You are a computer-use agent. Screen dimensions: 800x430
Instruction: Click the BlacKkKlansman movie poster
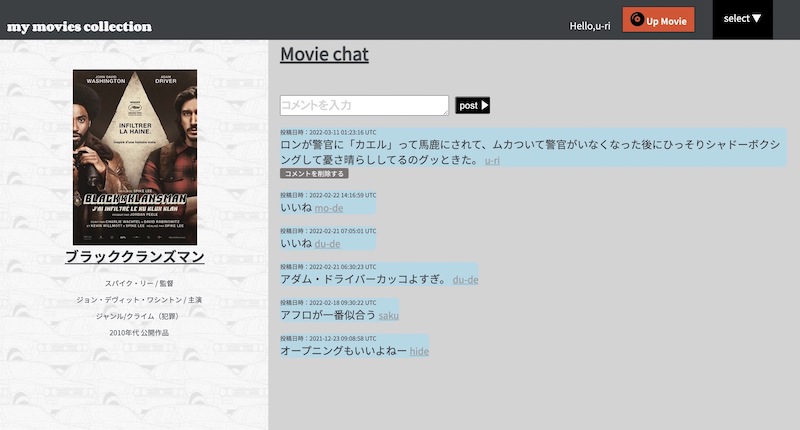(135, 157)
